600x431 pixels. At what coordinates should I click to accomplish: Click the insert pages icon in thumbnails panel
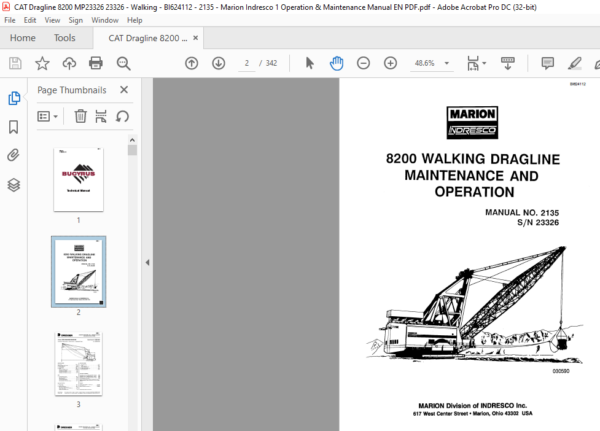(x=101, y=116)
